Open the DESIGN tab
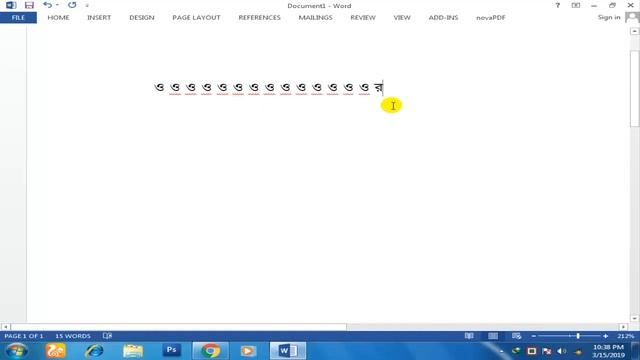640x360 pixels. [x=142, y=18]
